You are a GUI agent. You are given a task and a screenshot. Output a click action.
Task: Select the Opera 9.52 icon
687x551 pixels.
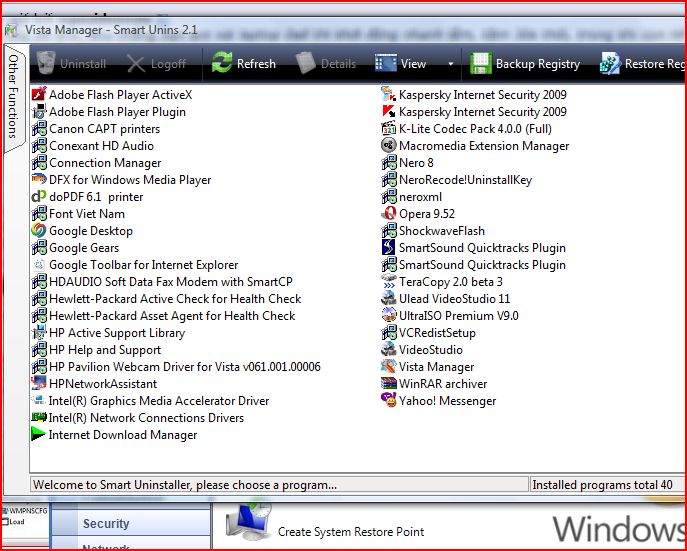(390, 214)
